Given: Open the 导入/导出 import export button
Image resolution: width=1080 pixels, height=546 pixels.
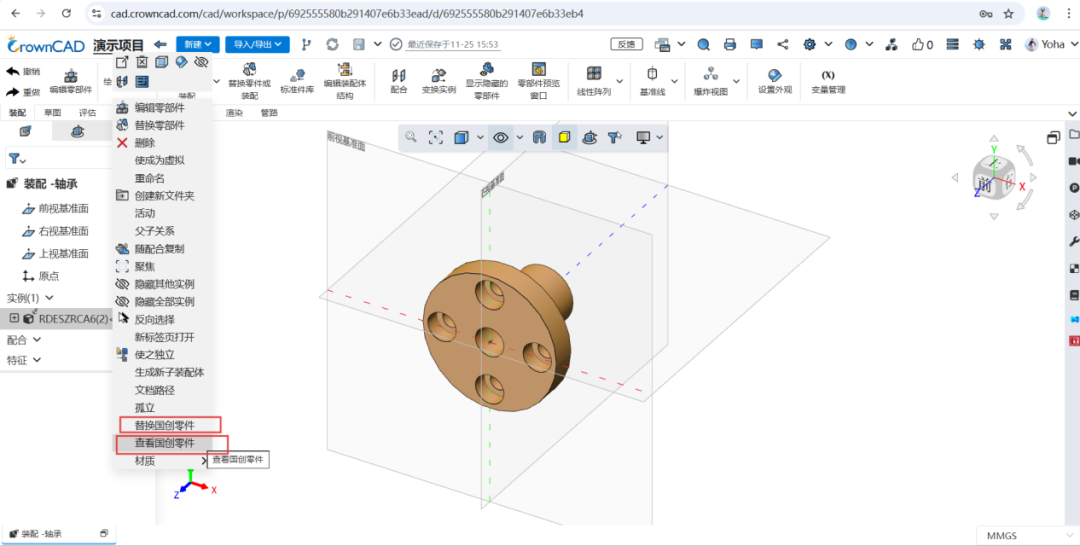Looking at the screenshot, I should (257, 44).
